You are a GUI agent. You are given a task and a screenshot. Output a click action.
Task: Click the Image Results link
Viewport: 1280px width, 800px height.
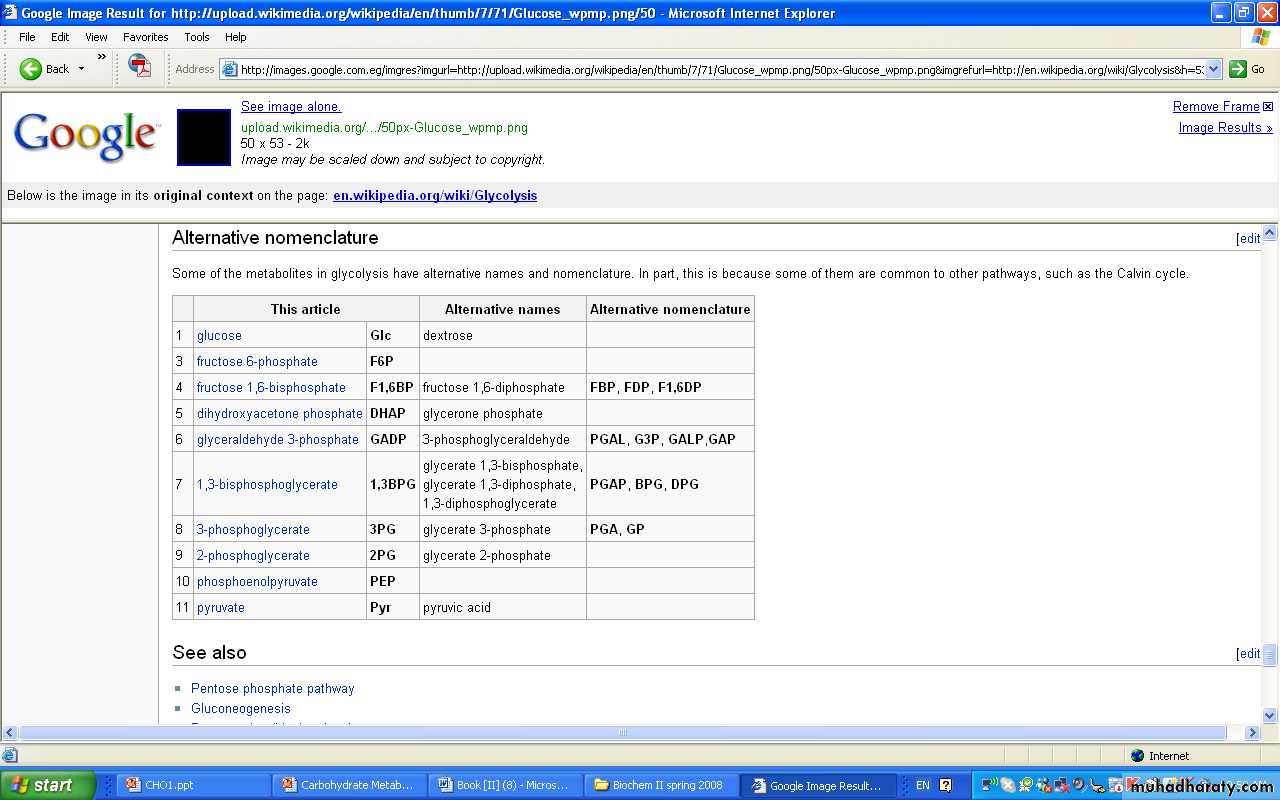click(1225, 128)
